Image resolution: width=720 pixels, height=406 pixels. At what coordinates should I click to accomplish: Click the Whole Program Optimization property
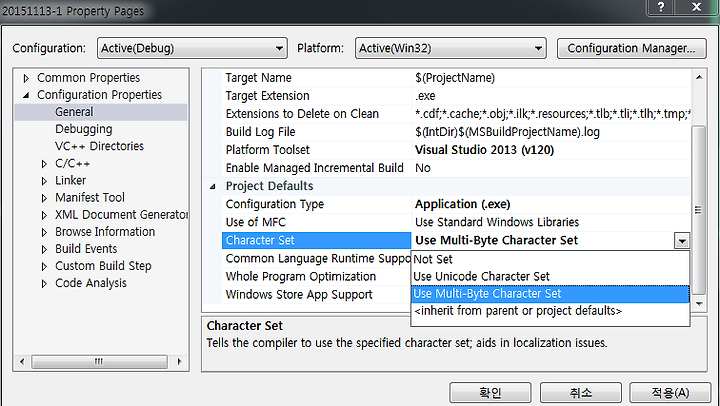point(301,276)
